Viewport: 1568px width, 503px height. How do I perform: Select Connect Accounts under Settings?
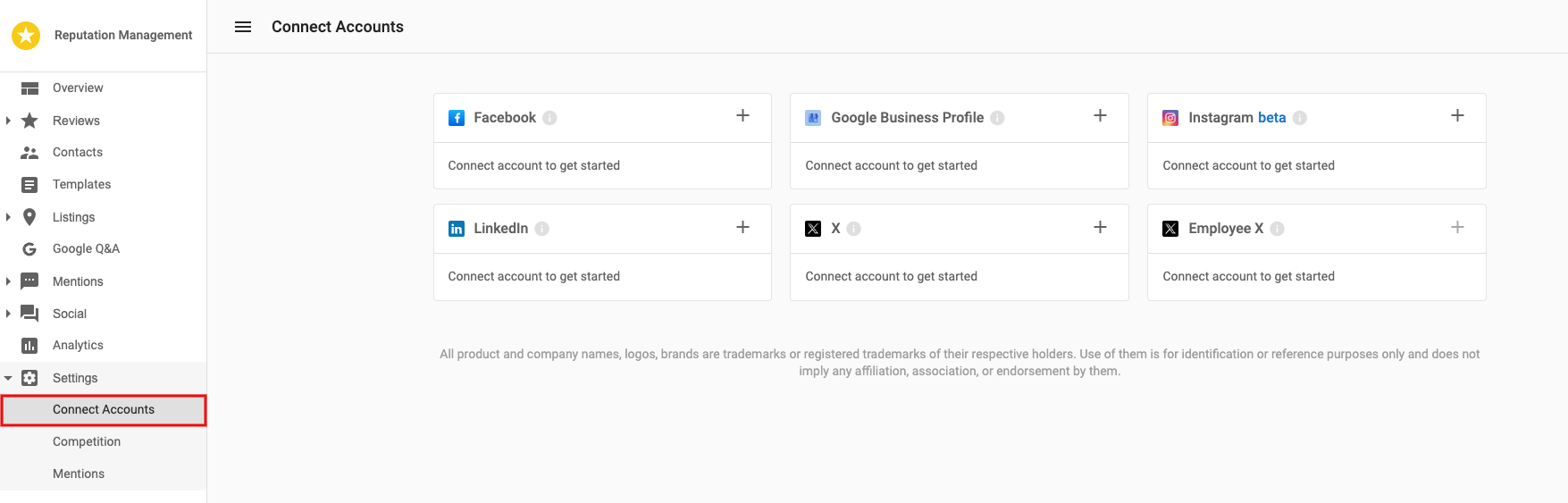(104, 410)
